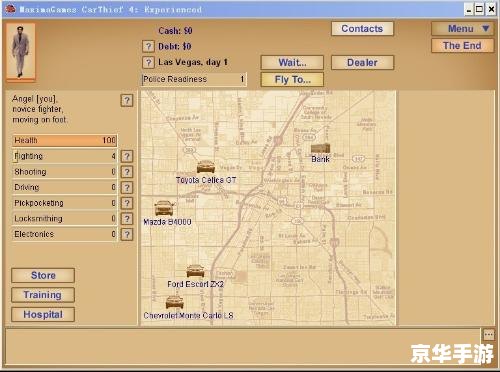Open the Store
The width and height of the screenshot is (500, 372).
point(43,275)
